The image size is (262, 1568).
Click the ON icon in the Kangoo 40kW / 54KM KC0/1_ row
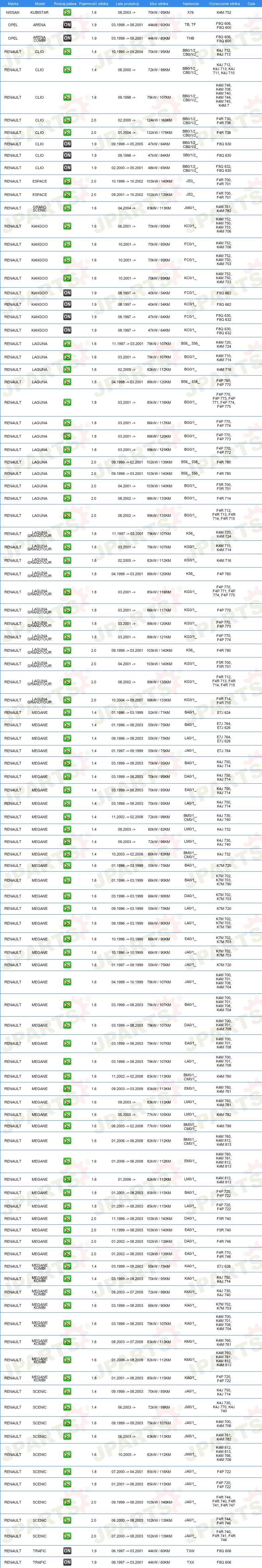pyautogui.click(x=67, y=304)
